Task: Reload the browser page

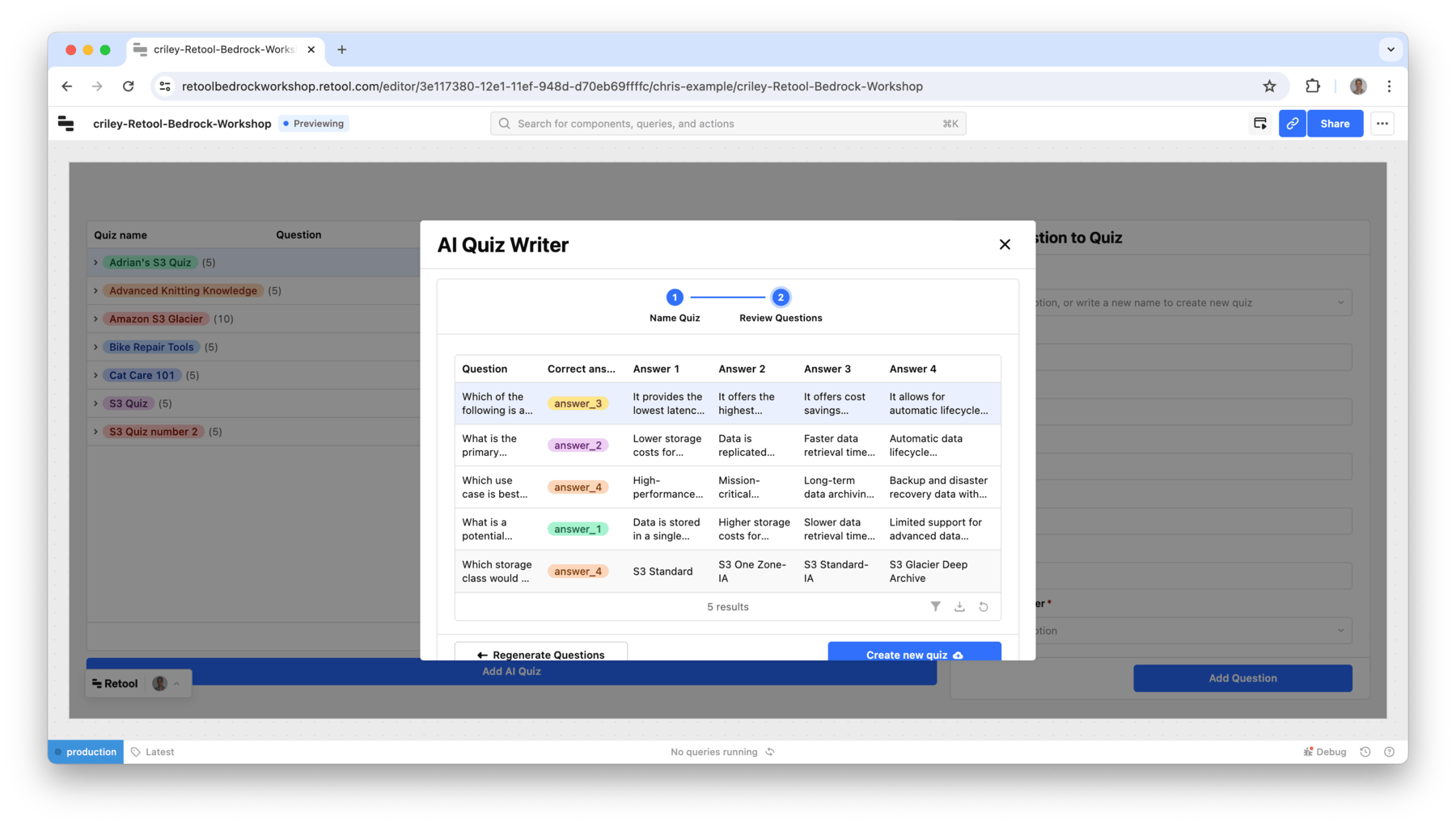Action: point(128,86)
